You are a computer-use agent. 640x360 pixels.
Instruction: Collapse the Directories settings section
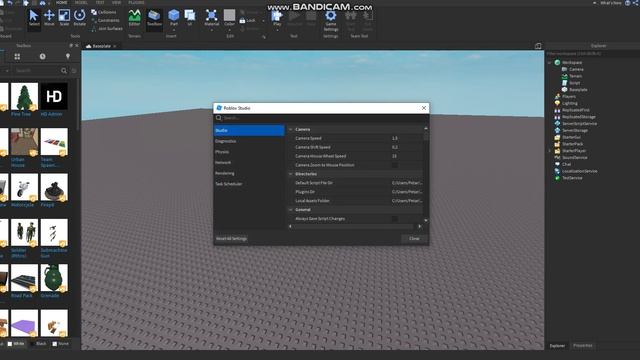point(291,174)
